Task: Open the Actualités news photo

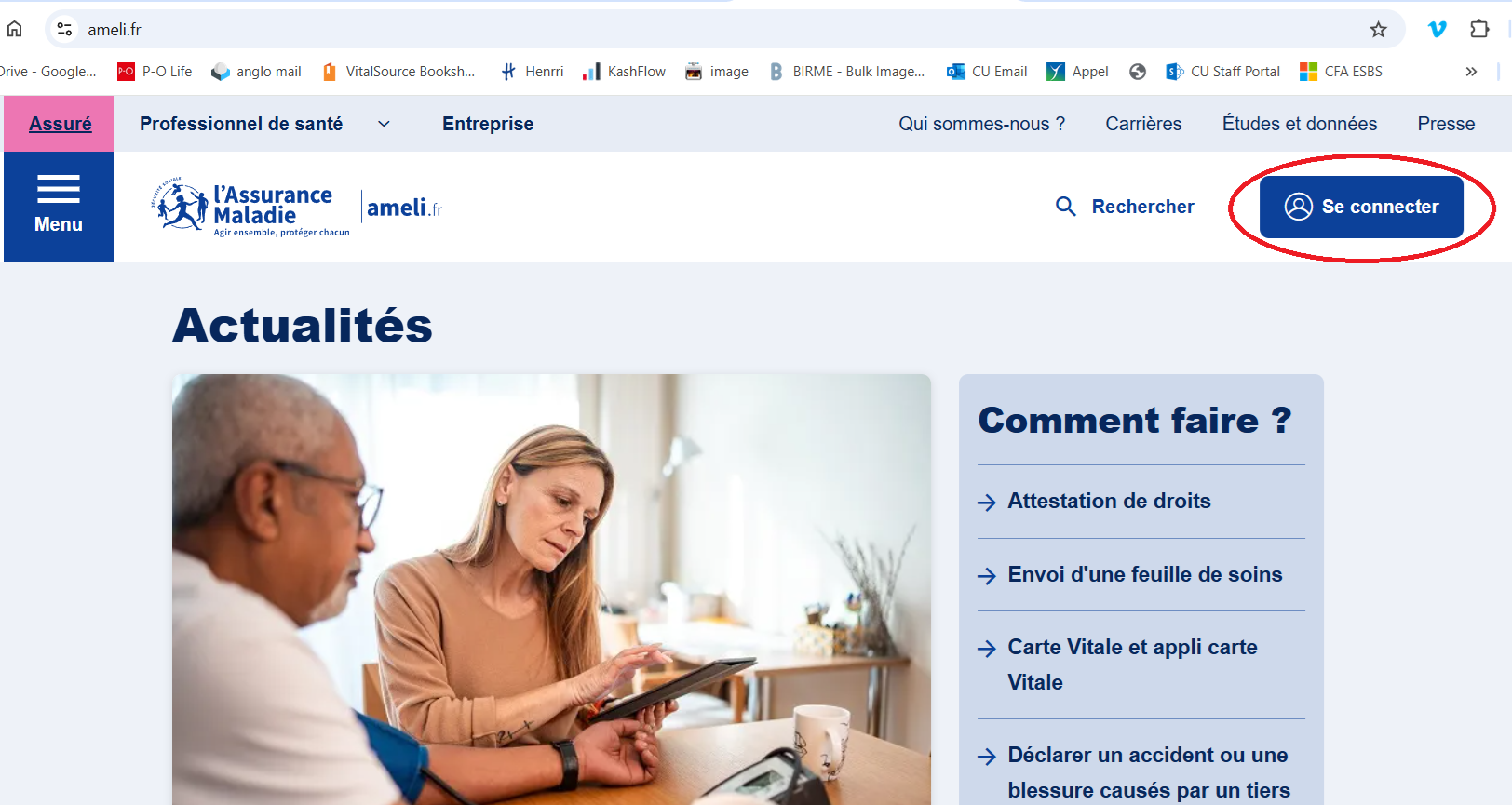Action: [x=551, y=589]
